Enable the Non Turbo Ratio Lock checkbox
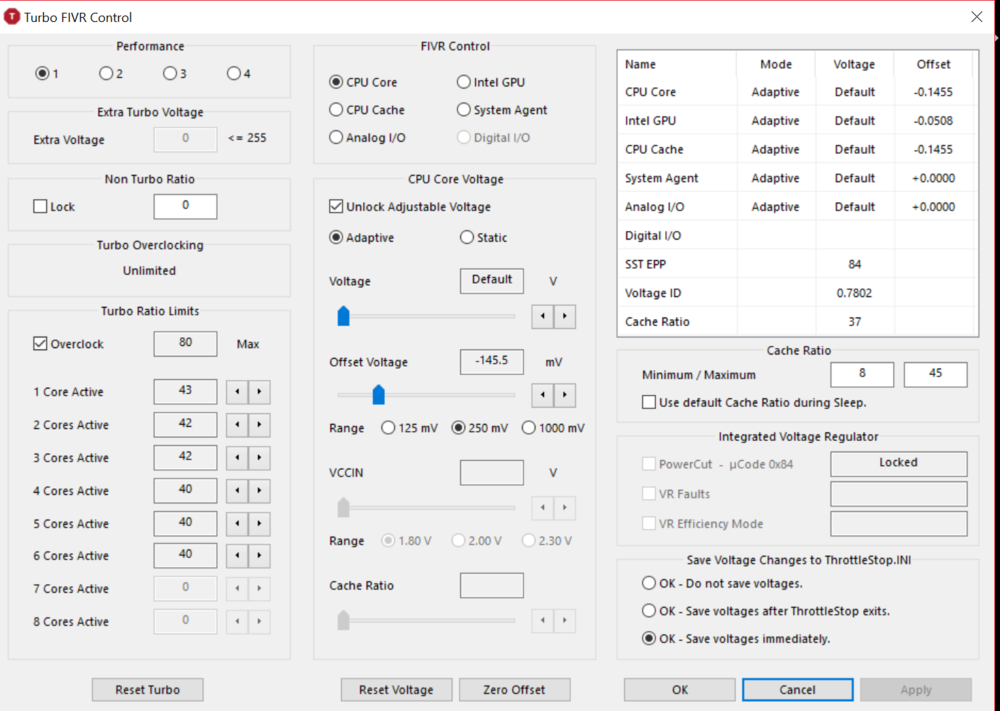The image size is (1000, 711). point(41,207)
